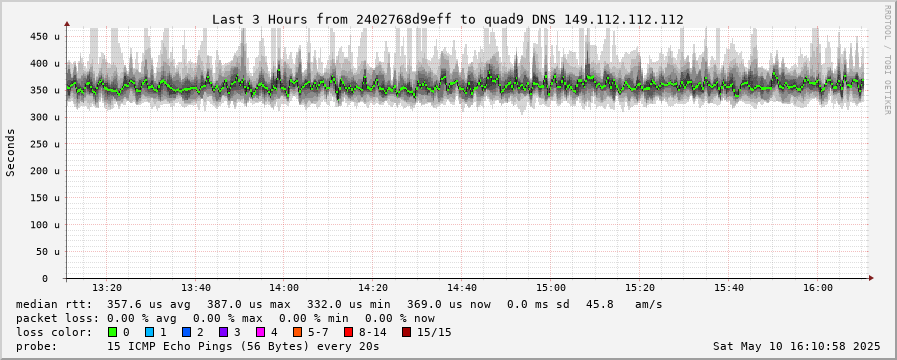Click the 16:00 time axis label

pyautogui.click(x=817, y=288)
